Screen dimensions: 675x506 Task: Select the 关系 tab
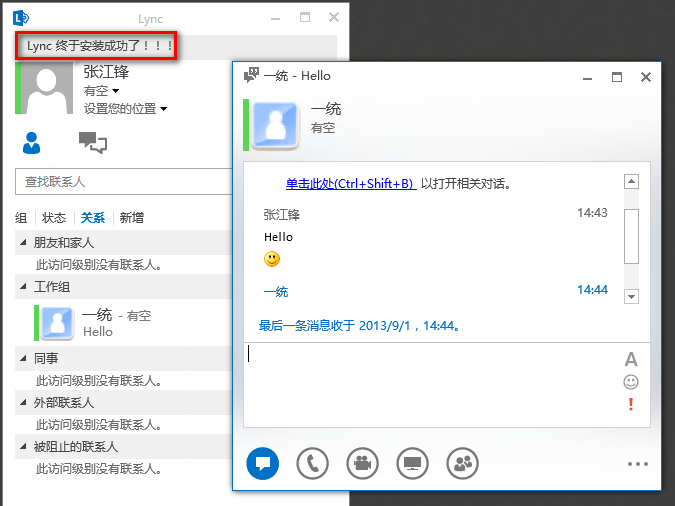pyautogui.click(x=93, y=218)
